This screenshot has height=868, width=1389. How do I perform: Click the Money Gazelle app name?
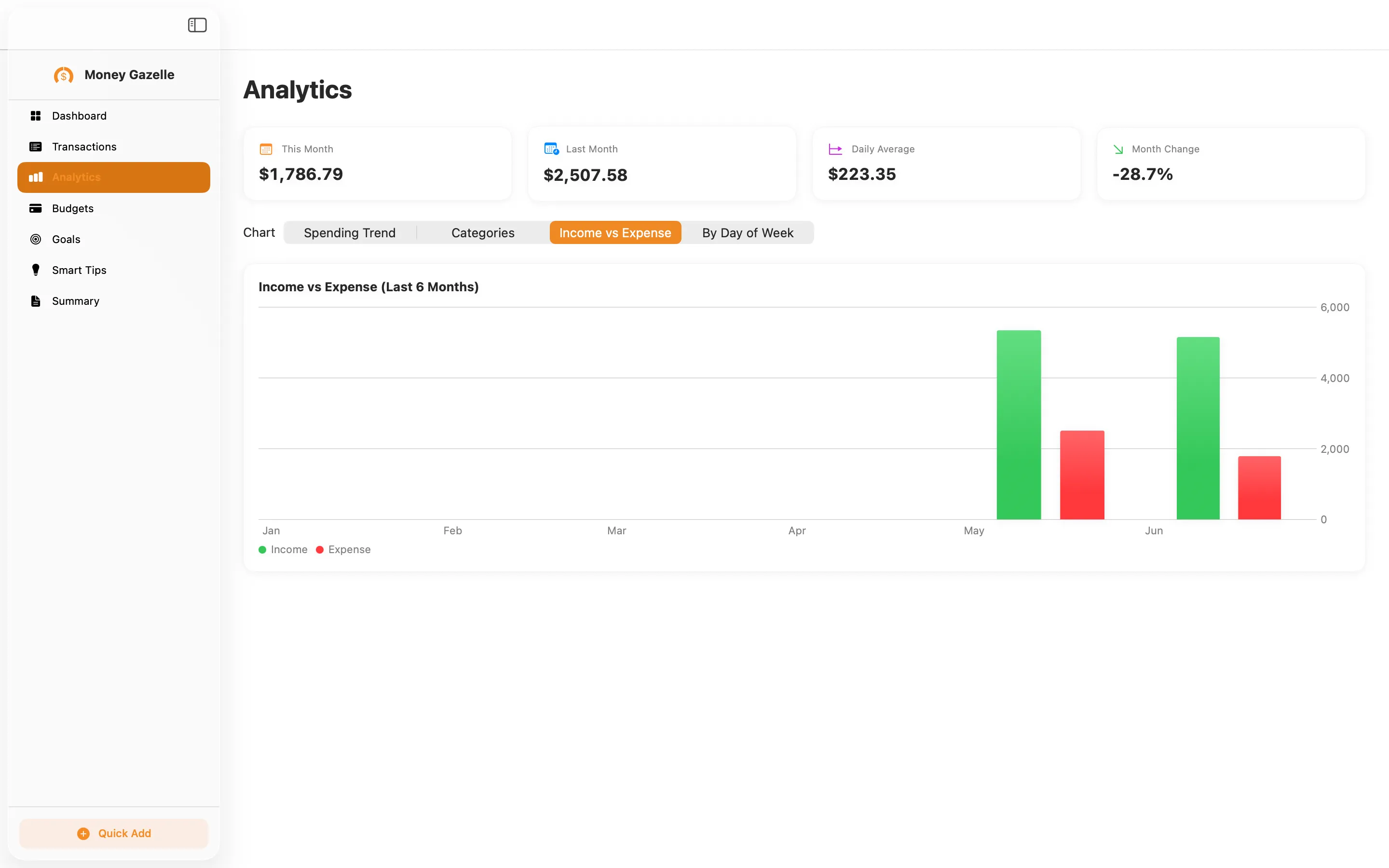pos(129,75)
